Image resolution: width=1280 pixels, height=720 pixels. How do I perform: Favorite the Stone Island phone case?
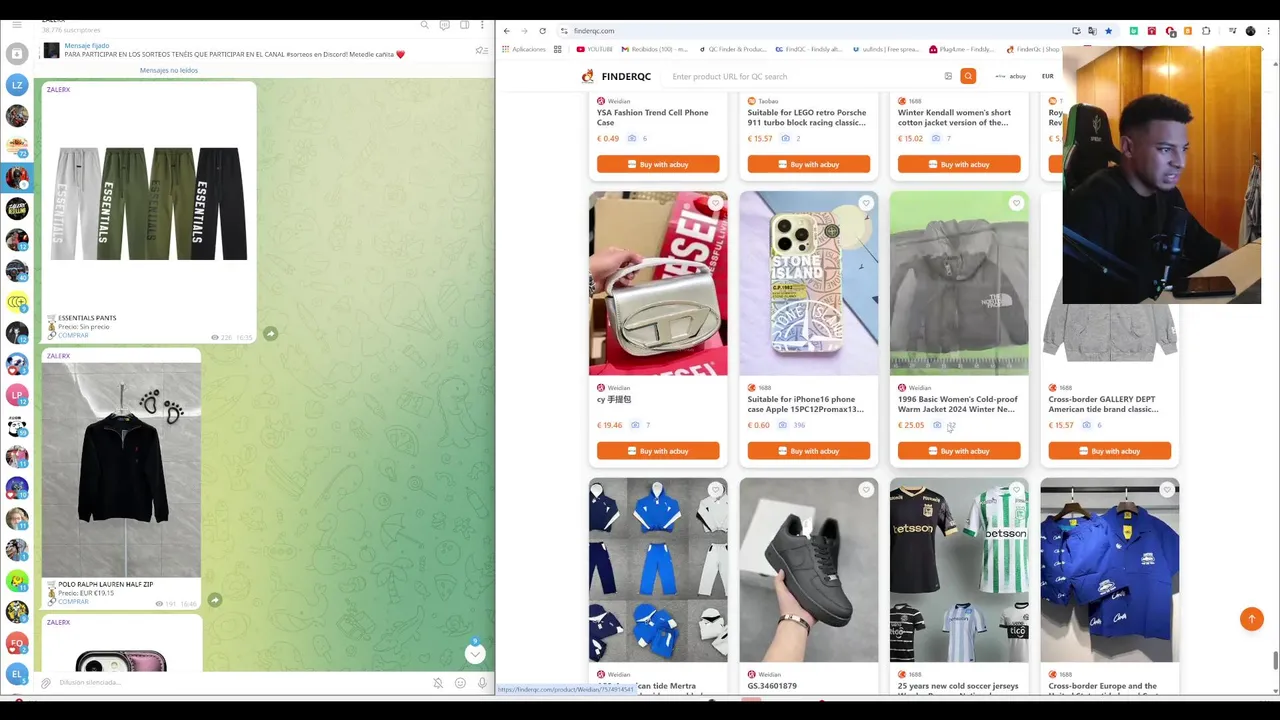(866, 204)
